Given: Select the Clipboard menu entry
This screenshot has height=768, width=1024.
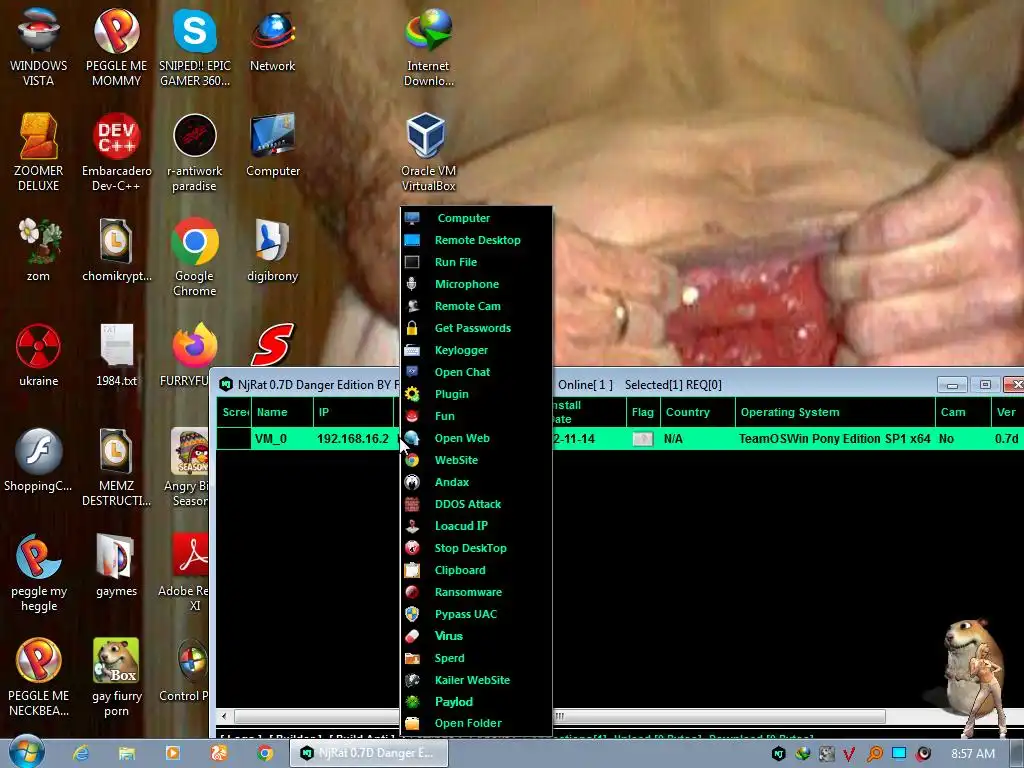Looking at the screenshot, I should click(477, 570).
